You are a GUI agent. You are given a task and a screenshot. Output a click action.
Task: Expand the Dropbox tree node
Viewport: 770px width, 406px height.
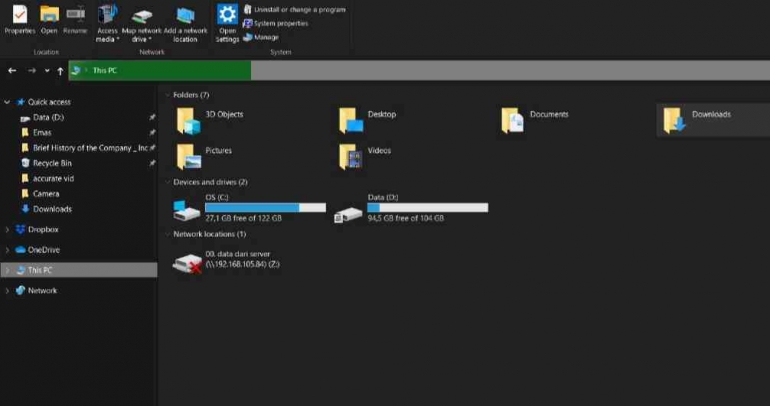pos(7,229)
